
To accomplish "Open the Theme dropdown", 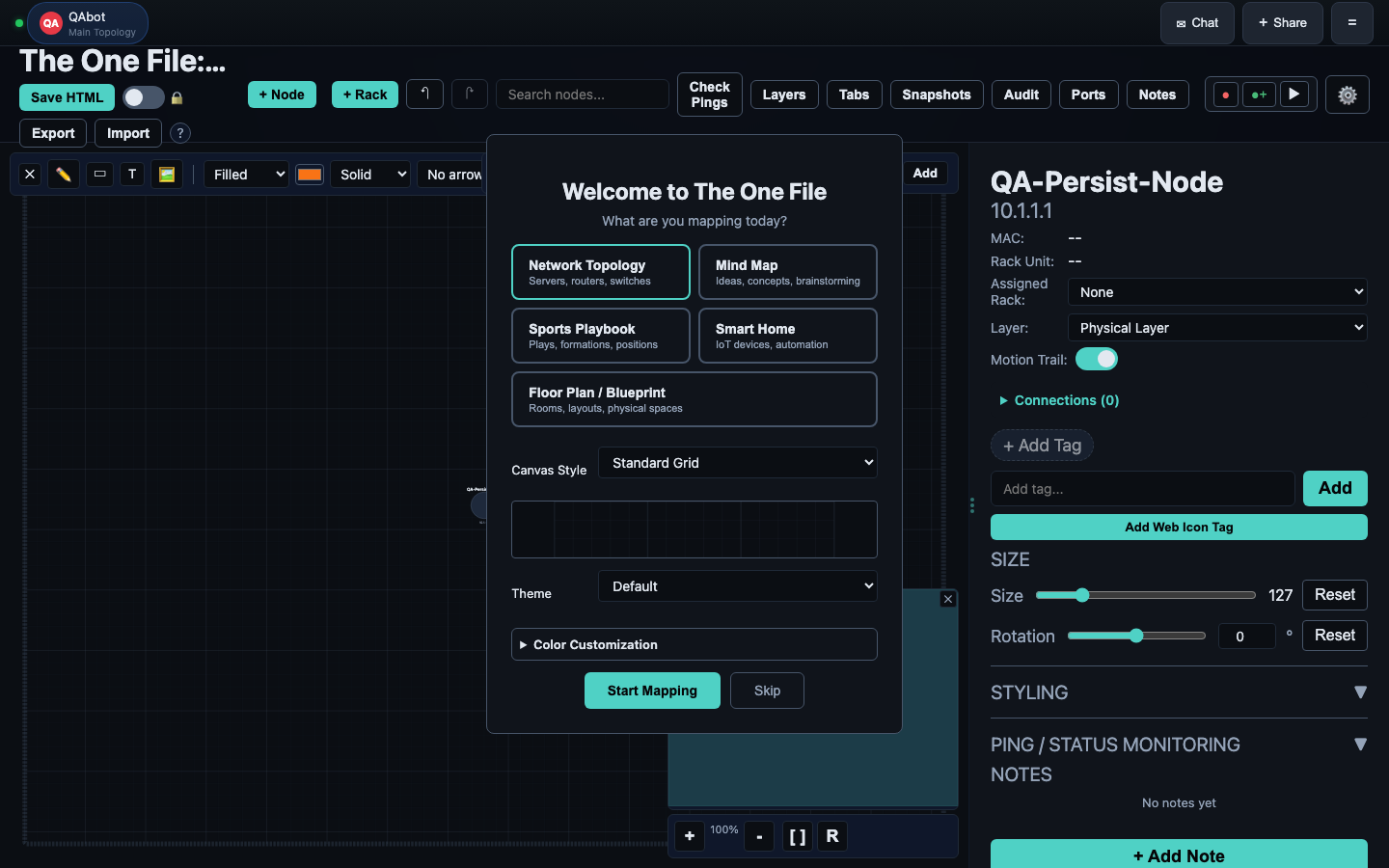I will coord(738,586).
